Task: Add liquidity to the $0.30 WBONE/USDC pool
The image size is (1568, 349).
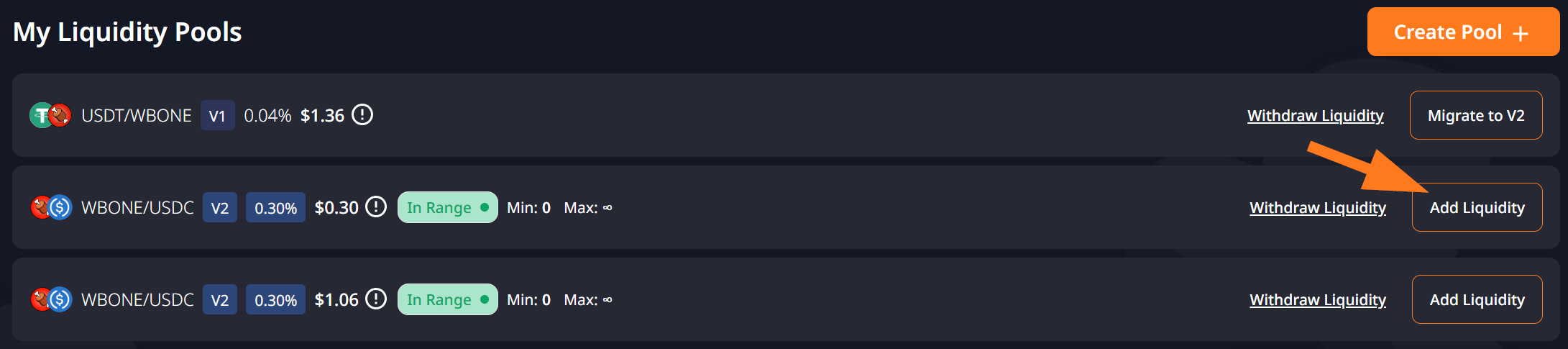Action: click(1477, 207)
